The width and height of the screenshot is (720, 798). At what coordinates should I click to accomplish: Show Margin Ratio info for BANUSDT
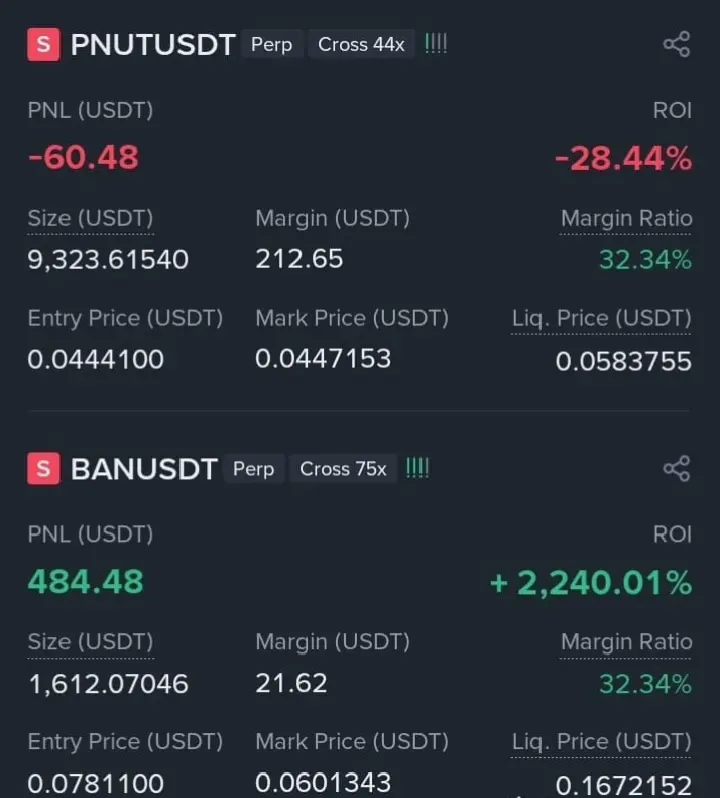626,642
